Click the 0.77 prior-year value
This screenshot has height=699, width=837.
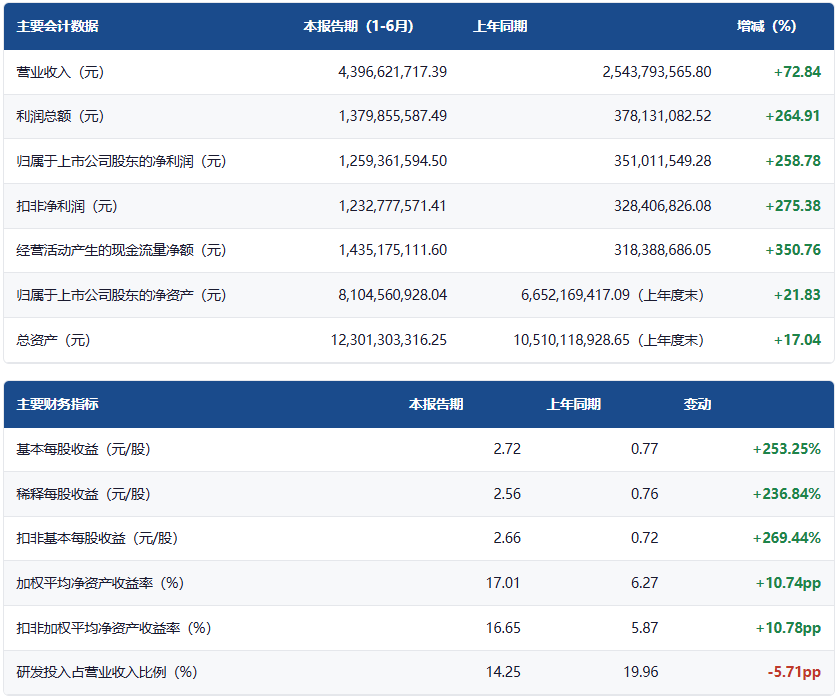coord(644,449)
